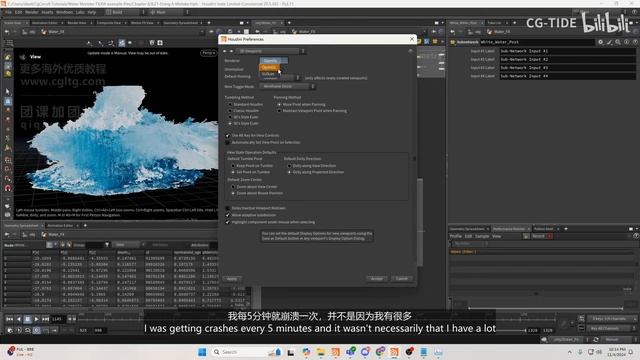Open the Render menu
Screen dimensions: 640x360
pos(31,12)
